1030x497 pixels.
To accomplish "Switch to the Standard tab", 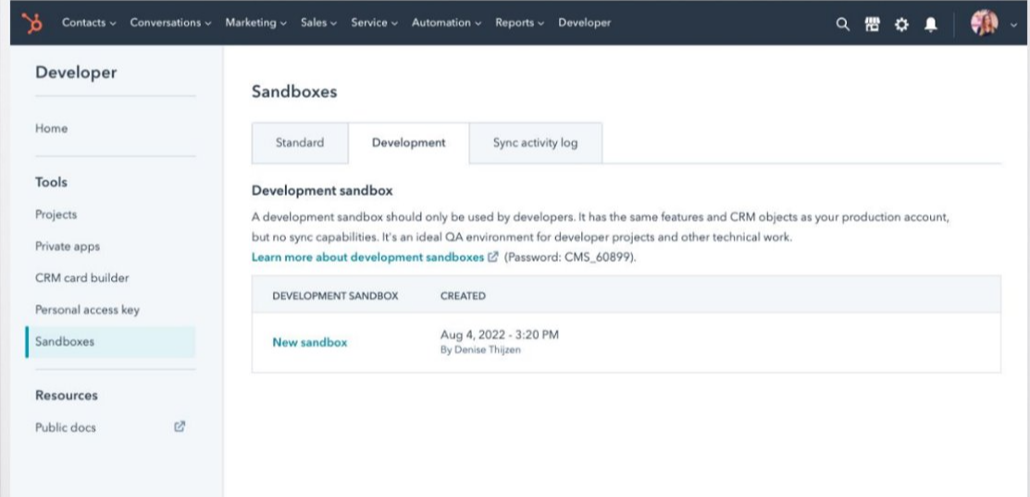I will point(300,142).
